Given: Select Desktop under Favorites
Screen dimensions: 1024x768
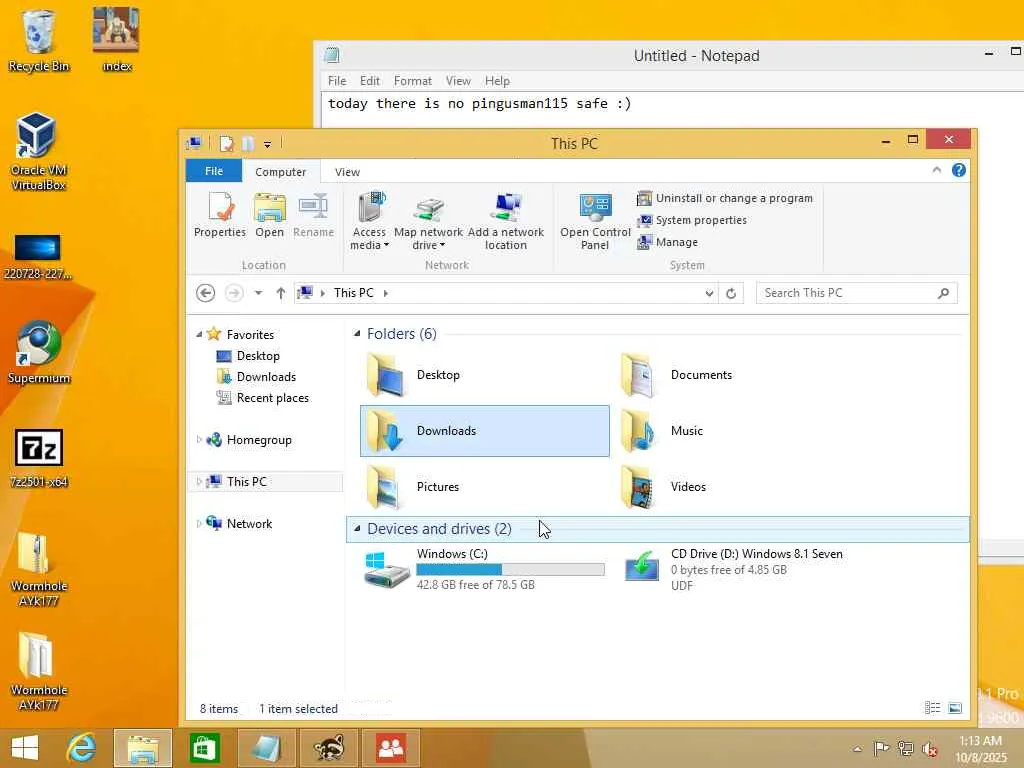Looking at the screenshot, I should [x=258, y=356].
